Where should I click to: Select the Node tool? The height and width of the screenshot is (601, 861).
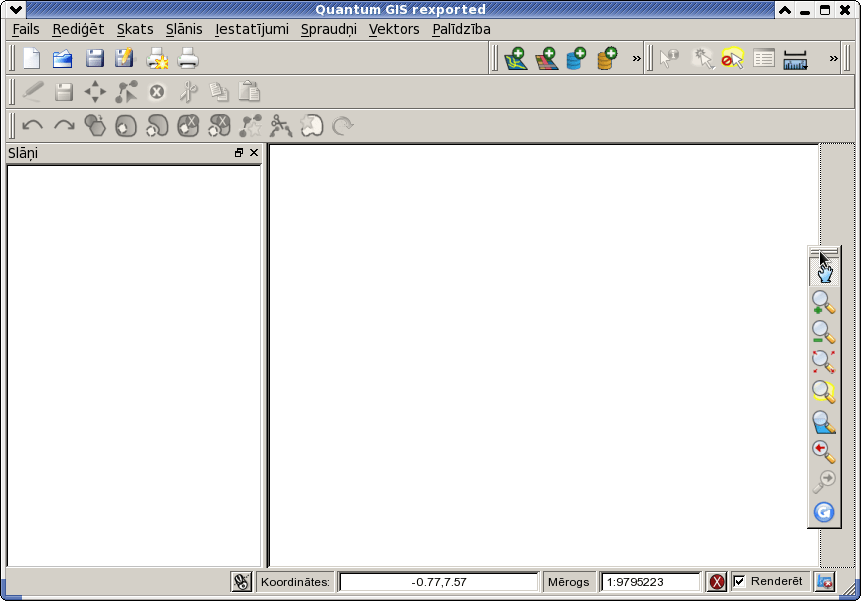(x=126, y=92)
